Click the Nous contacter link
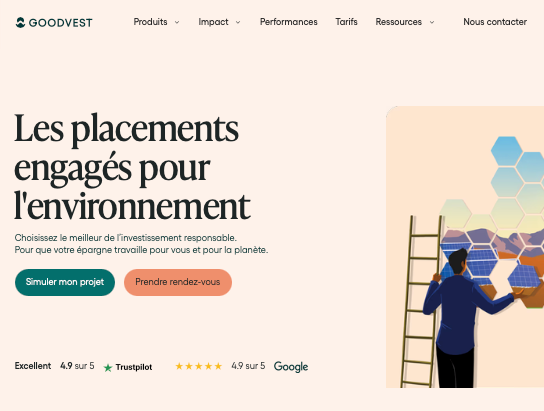 (495, 22)
